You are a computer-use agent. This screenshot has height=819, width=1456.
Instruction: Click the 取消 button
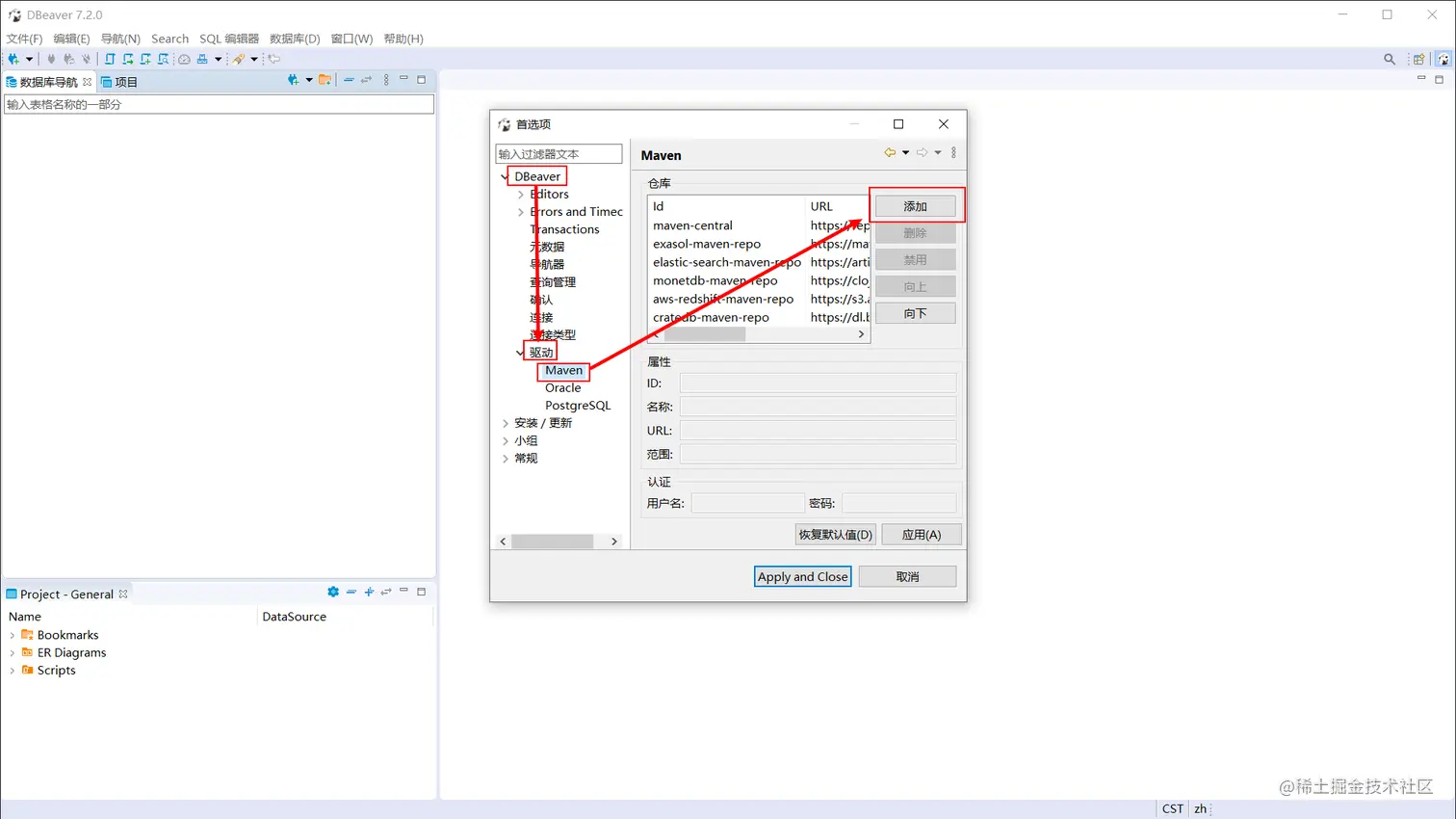click(x=907, y=576)
